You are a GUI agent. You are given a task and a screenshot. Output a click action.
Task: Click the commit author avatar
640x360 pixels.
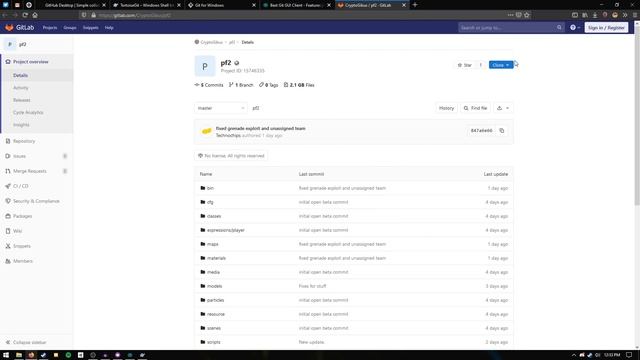click(x=207, y=131)
